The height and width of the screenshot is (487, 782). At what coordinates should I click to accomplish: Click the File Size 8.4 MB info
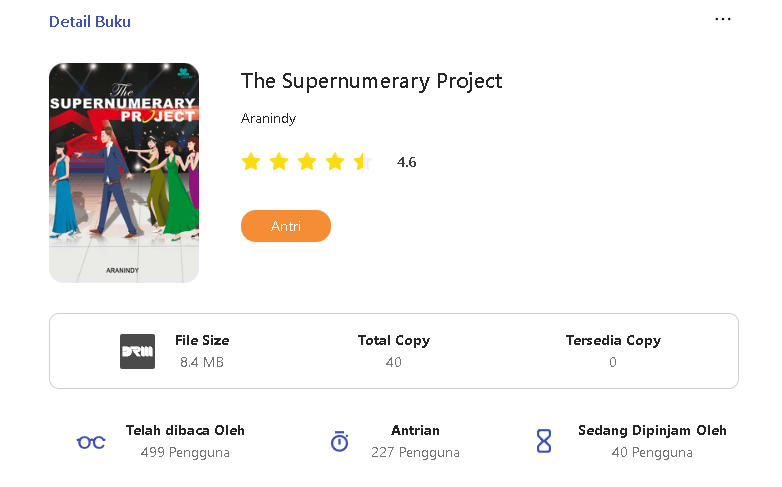202,351
